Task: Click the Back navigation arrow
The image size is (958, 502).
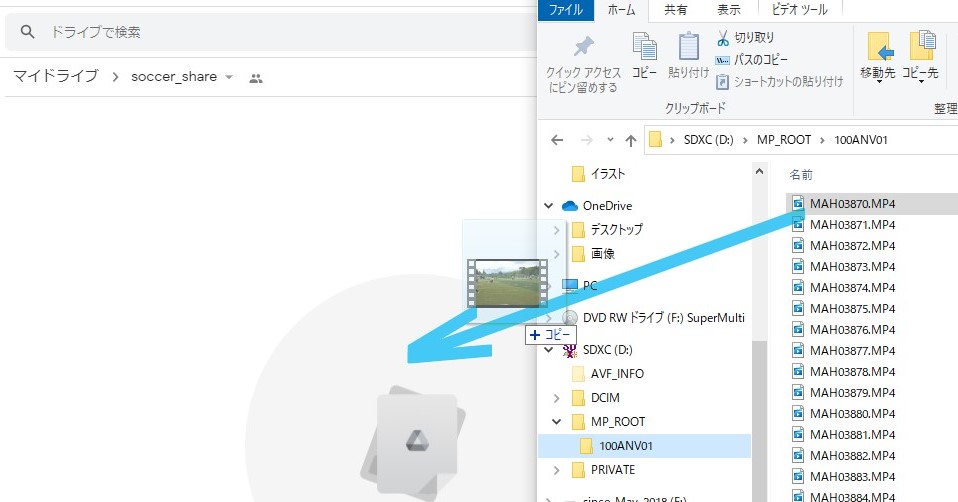Action: coord(557,140)
